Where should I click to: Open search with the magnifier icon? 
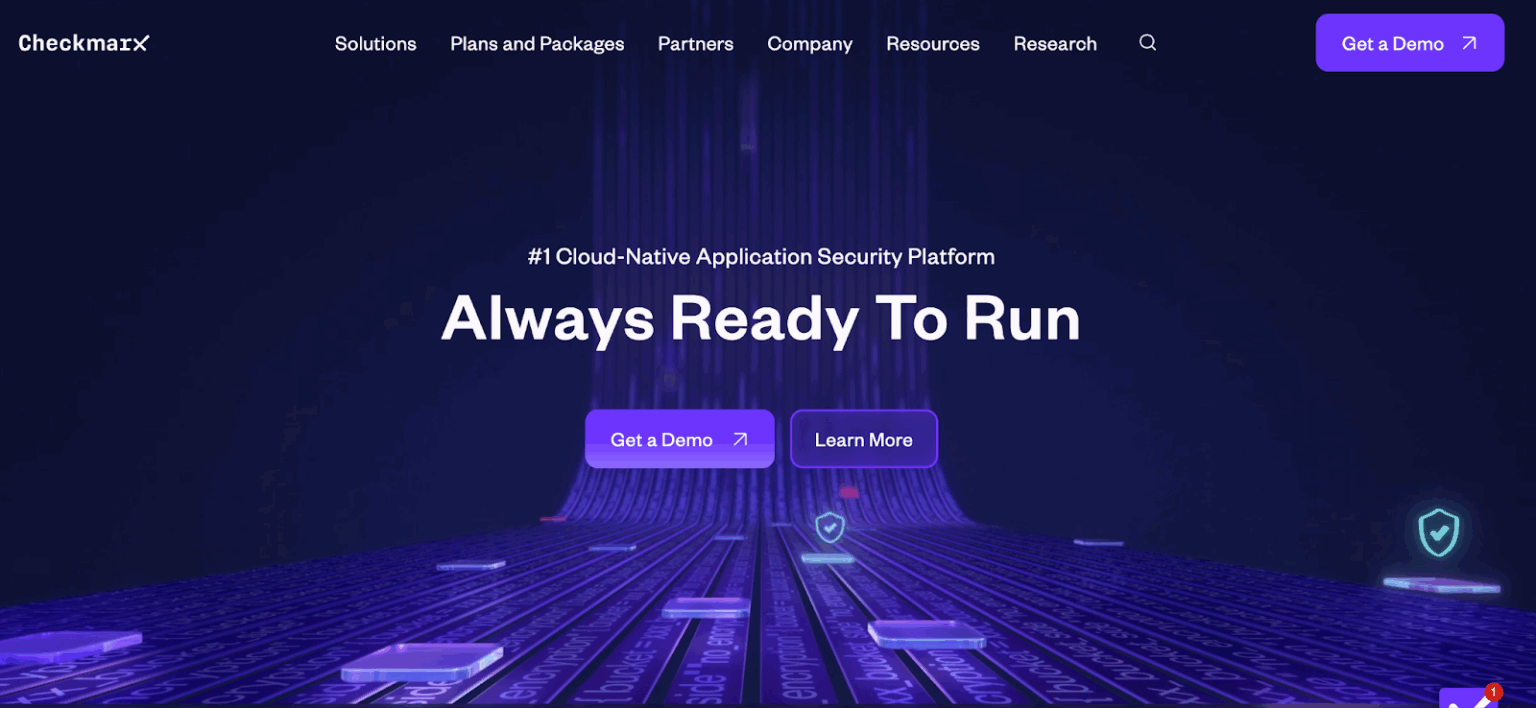coord(1148,43)
